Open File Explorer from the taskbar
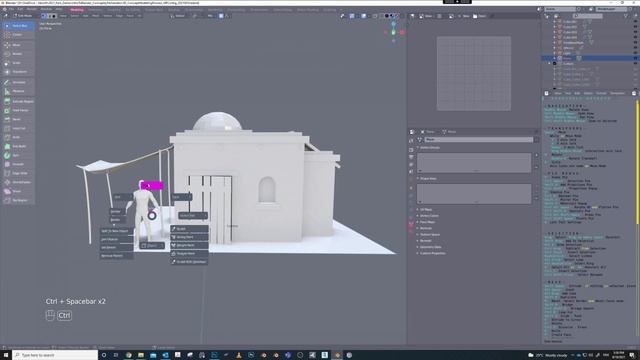This screenshot has width=640, height=360. pyautogui.click(x=141, y=355)
